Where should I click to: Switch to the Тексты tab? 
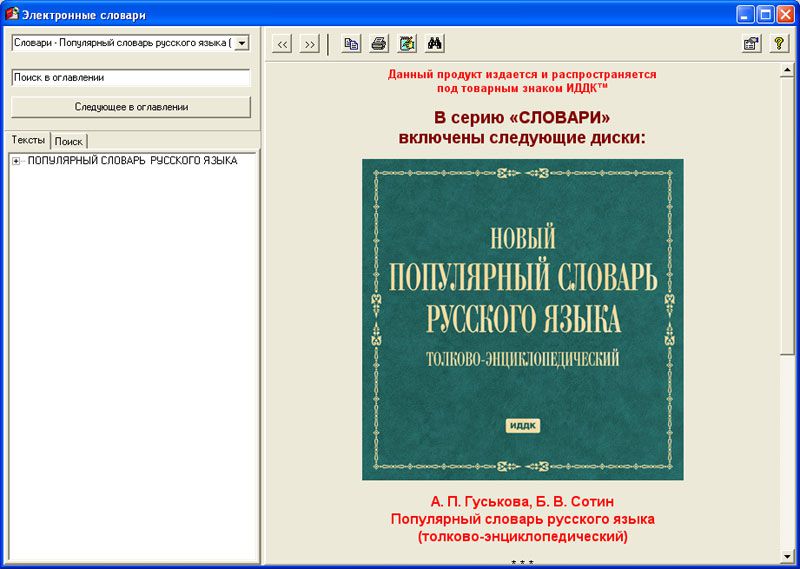(28, 140)
